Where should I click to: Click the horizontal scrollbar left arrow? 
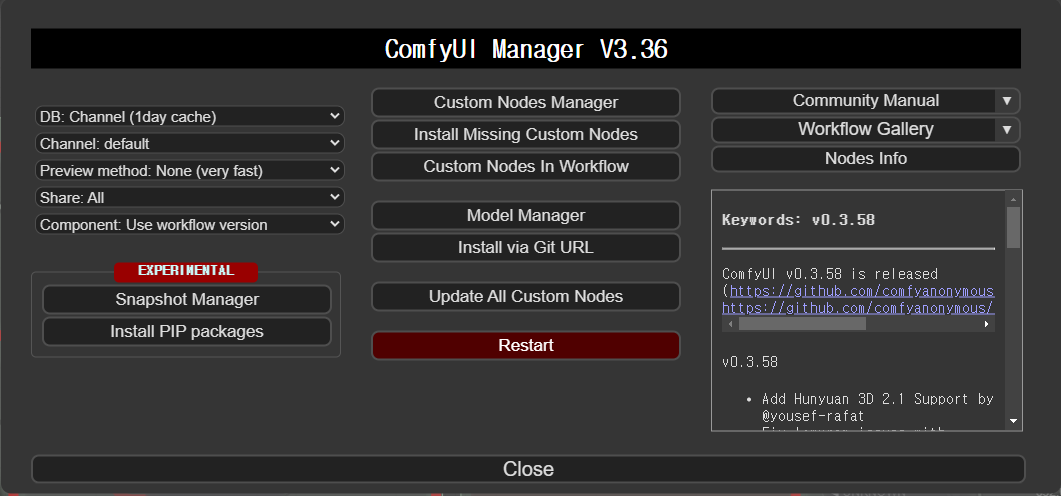(728, 324)
